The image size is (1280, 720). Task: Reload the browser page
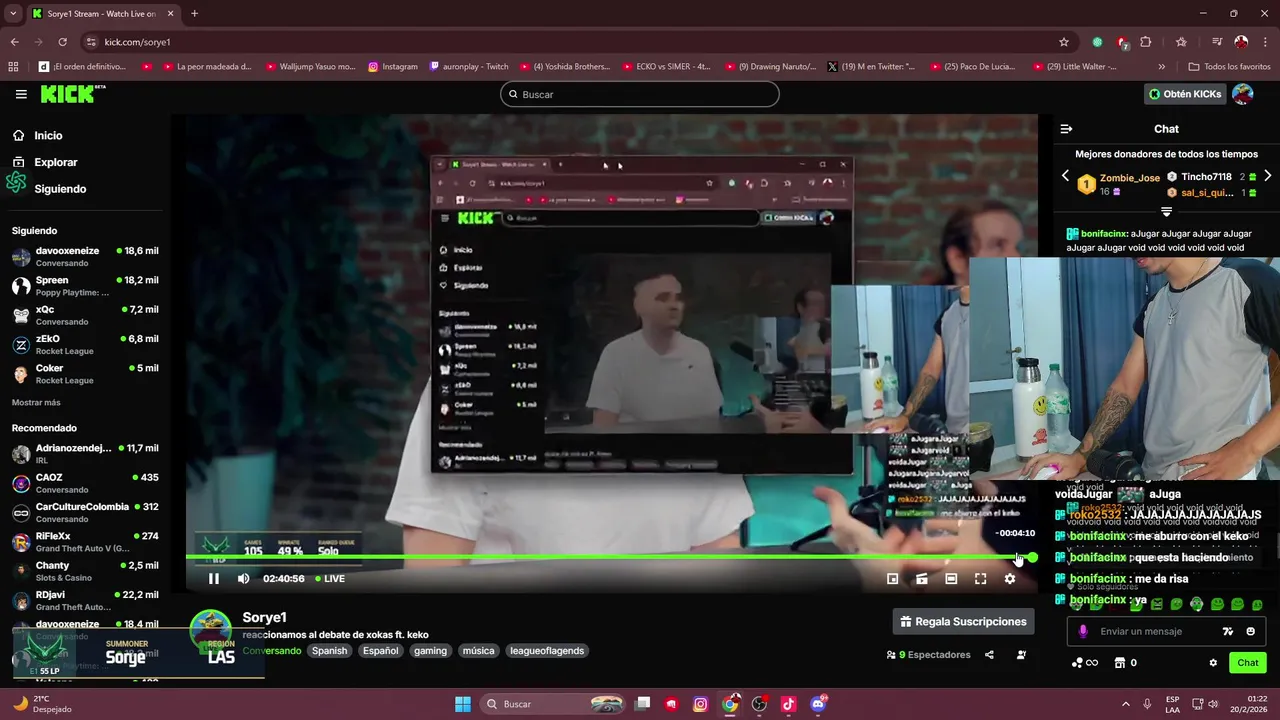coord(62,42)
